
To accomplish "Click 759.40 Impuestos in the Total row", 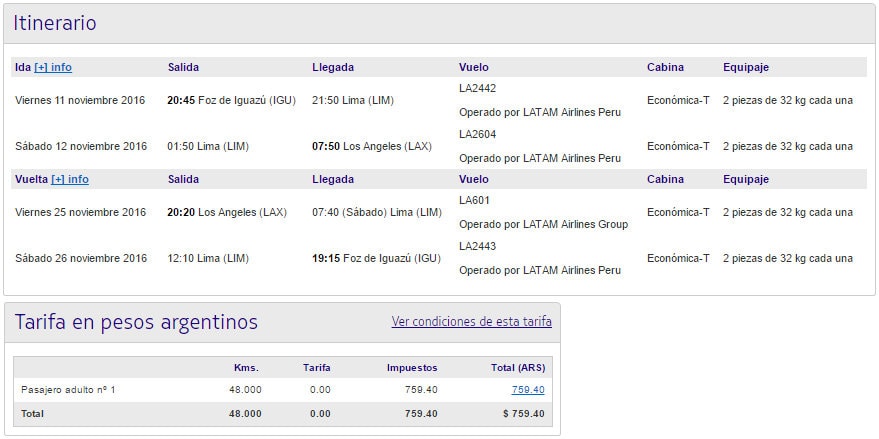I will [421, 414].
